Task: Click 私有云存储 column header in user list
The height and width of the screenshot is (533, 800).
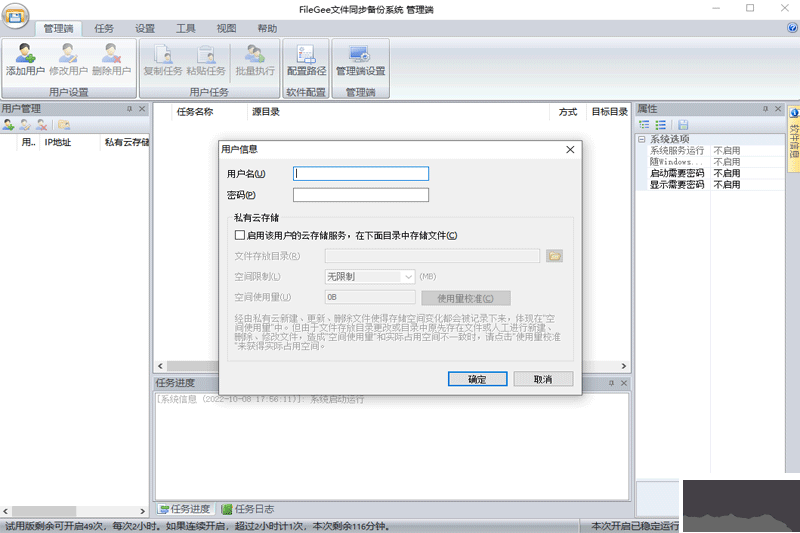Action: [x=126, y=142]
